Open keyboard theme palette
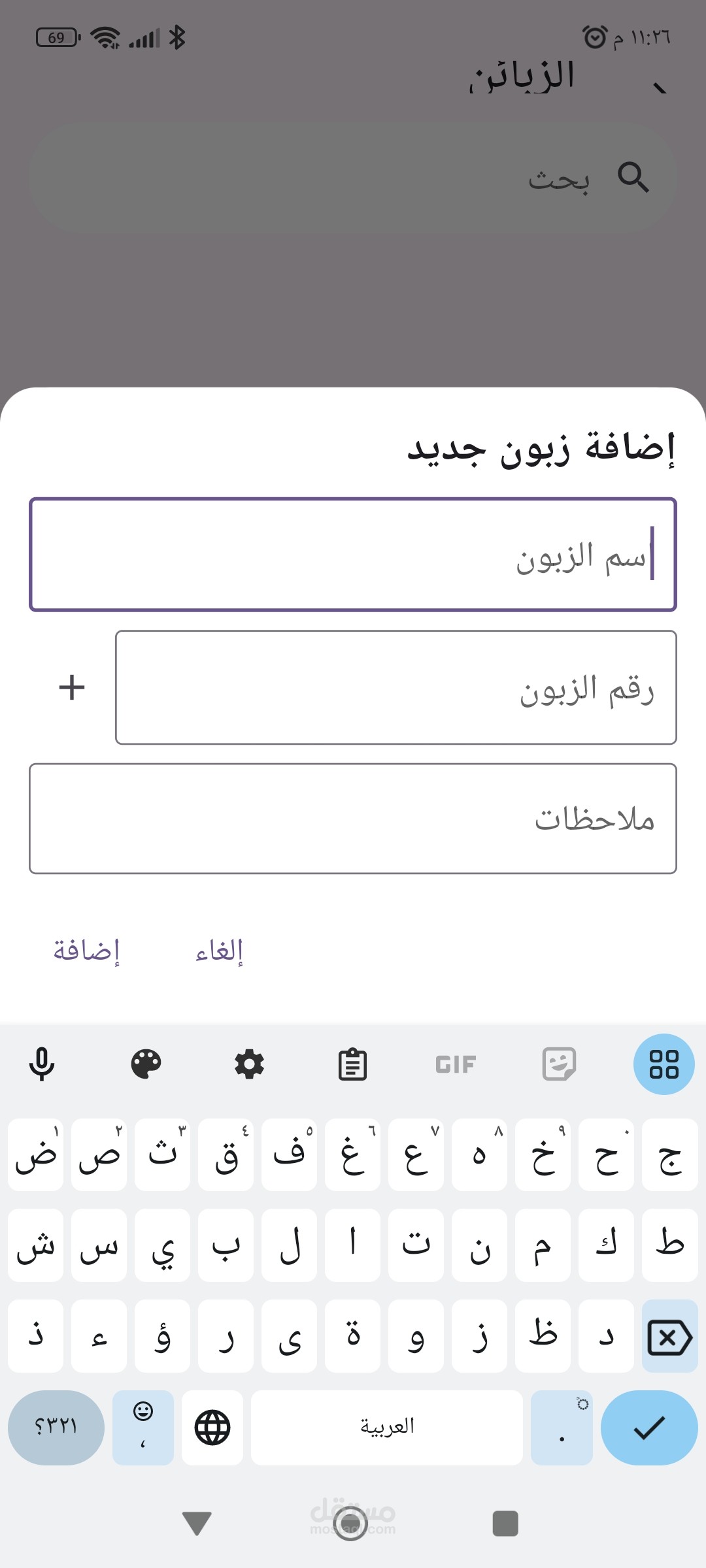Viewport: 706px width, 1568px height. (x=146, y=1064)
